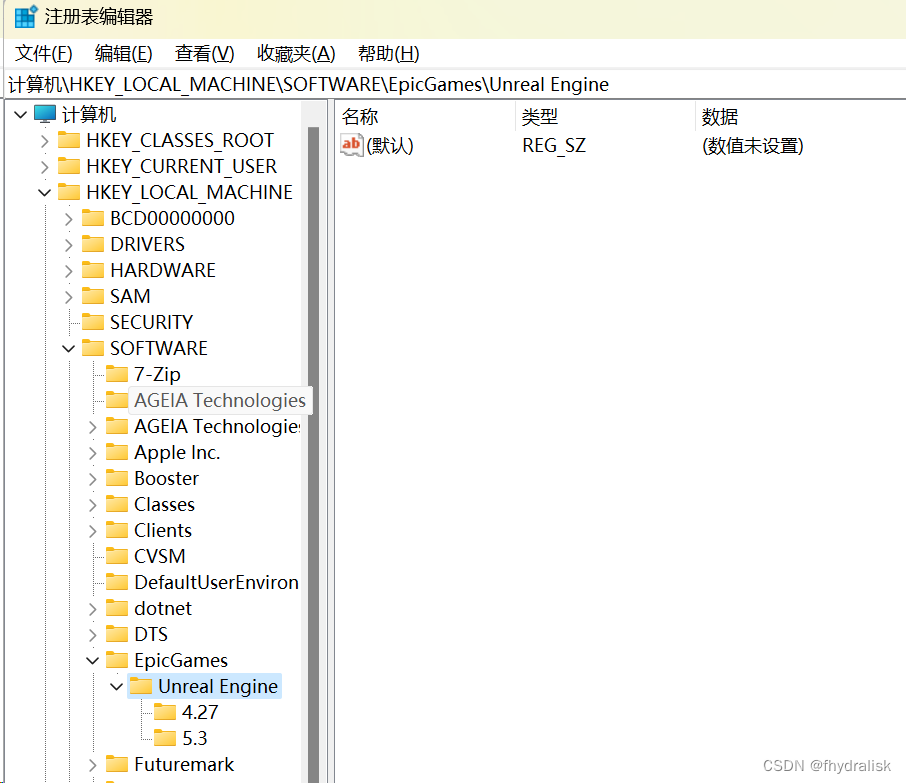Viewport: 906px width, 783px height.
Task: Open the 文件(F) menu
Action: [43, 53]
